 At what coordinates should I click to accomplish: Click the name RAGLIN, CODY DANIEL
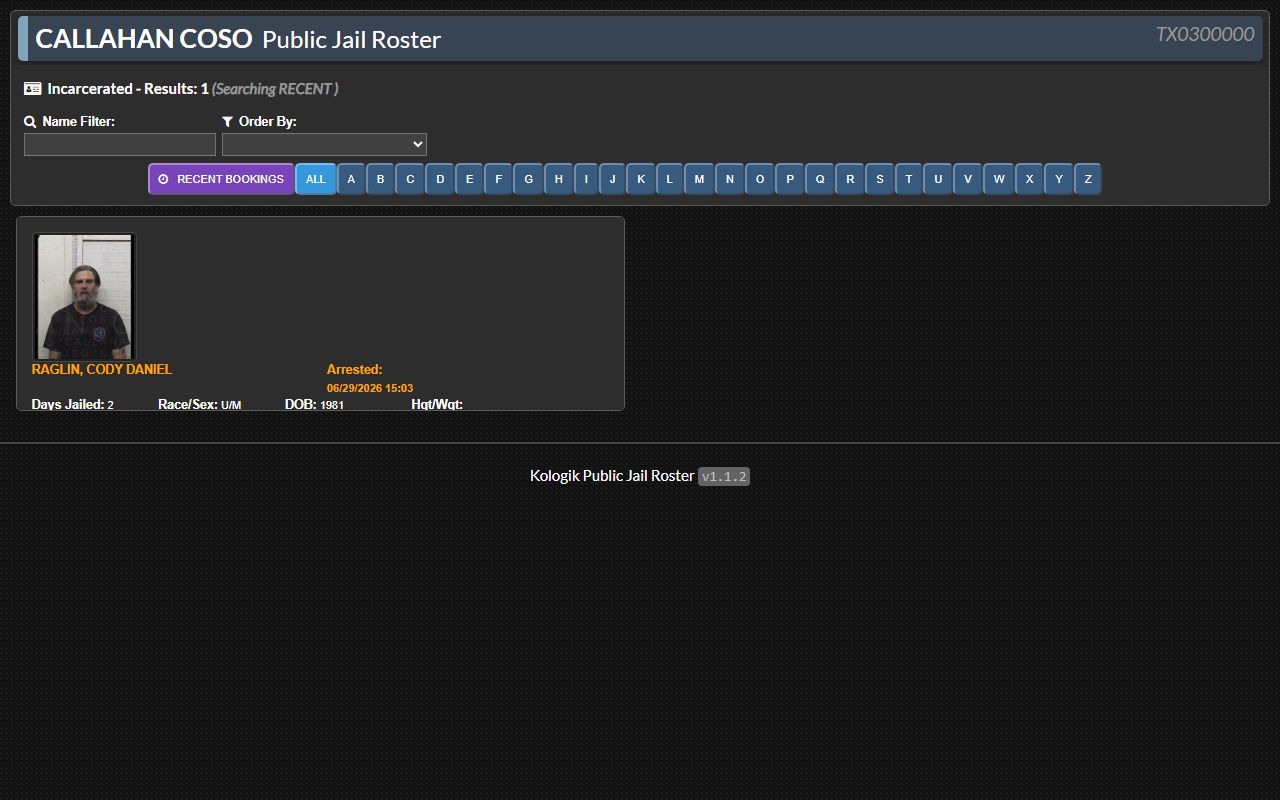click(x=102, y=369)
